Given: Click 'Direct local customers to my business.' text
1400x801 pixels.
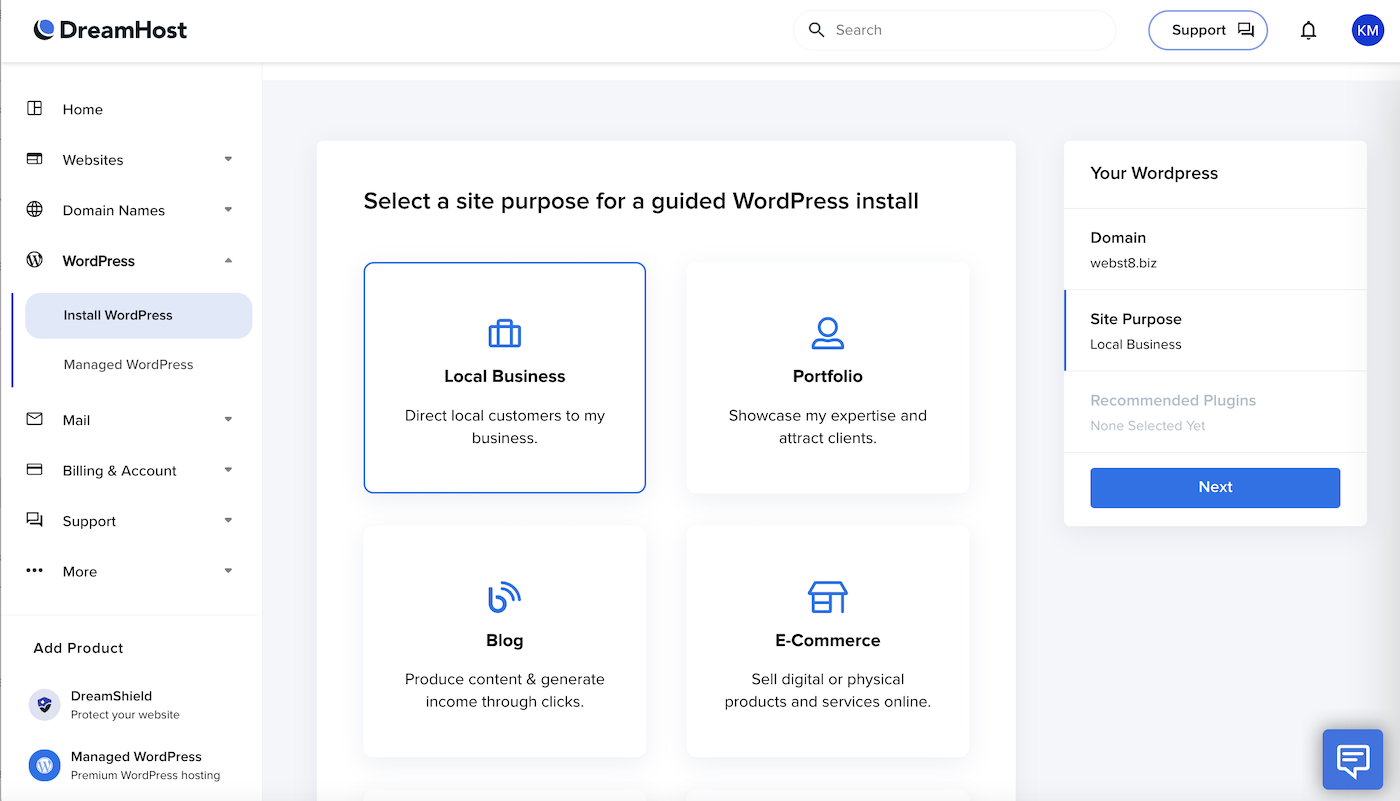Looking at the screenshot, I should tap(504, 427).
